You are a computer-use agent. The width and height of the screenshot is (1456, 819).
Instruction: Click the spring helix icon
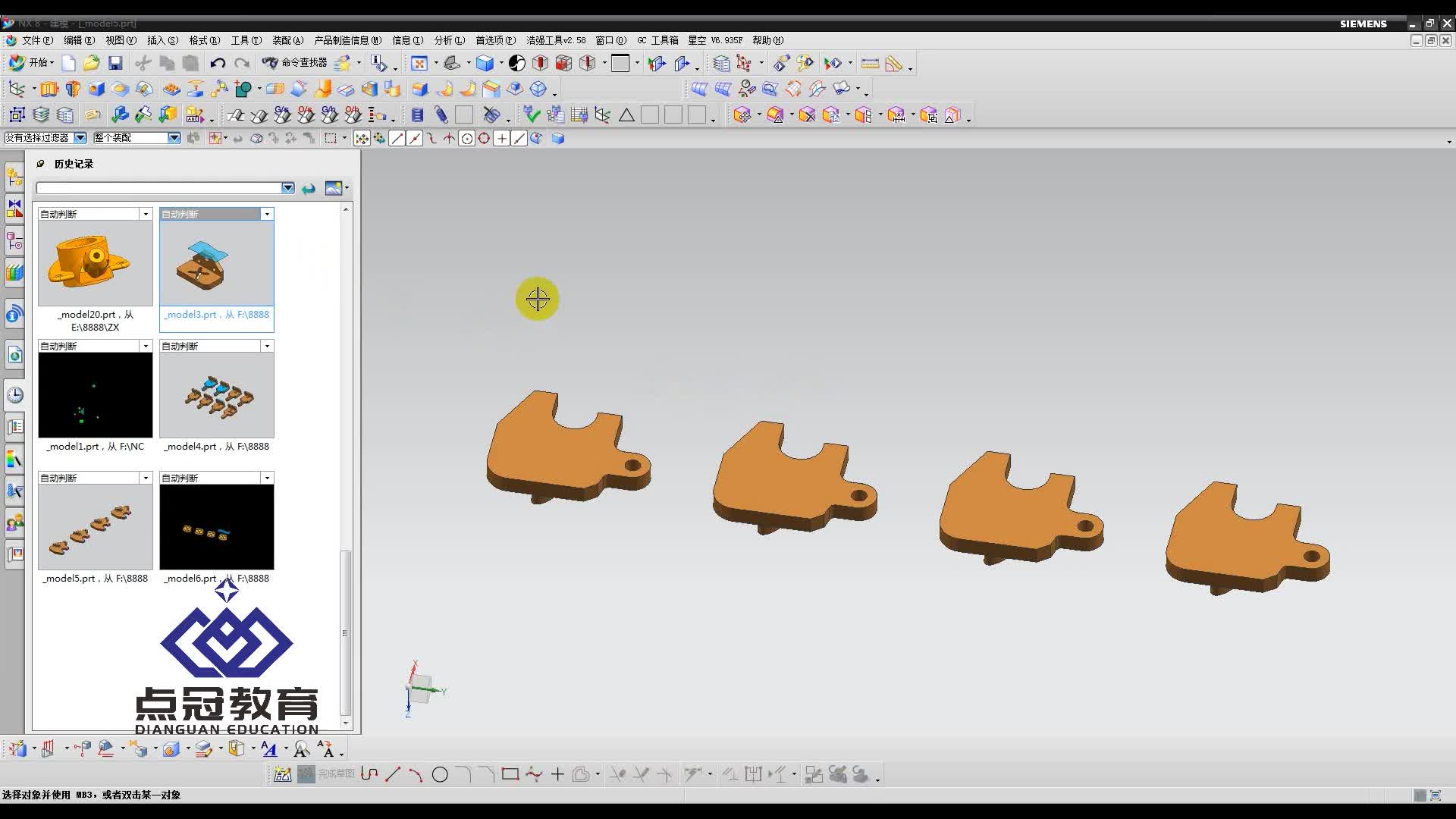coord(417,115)
